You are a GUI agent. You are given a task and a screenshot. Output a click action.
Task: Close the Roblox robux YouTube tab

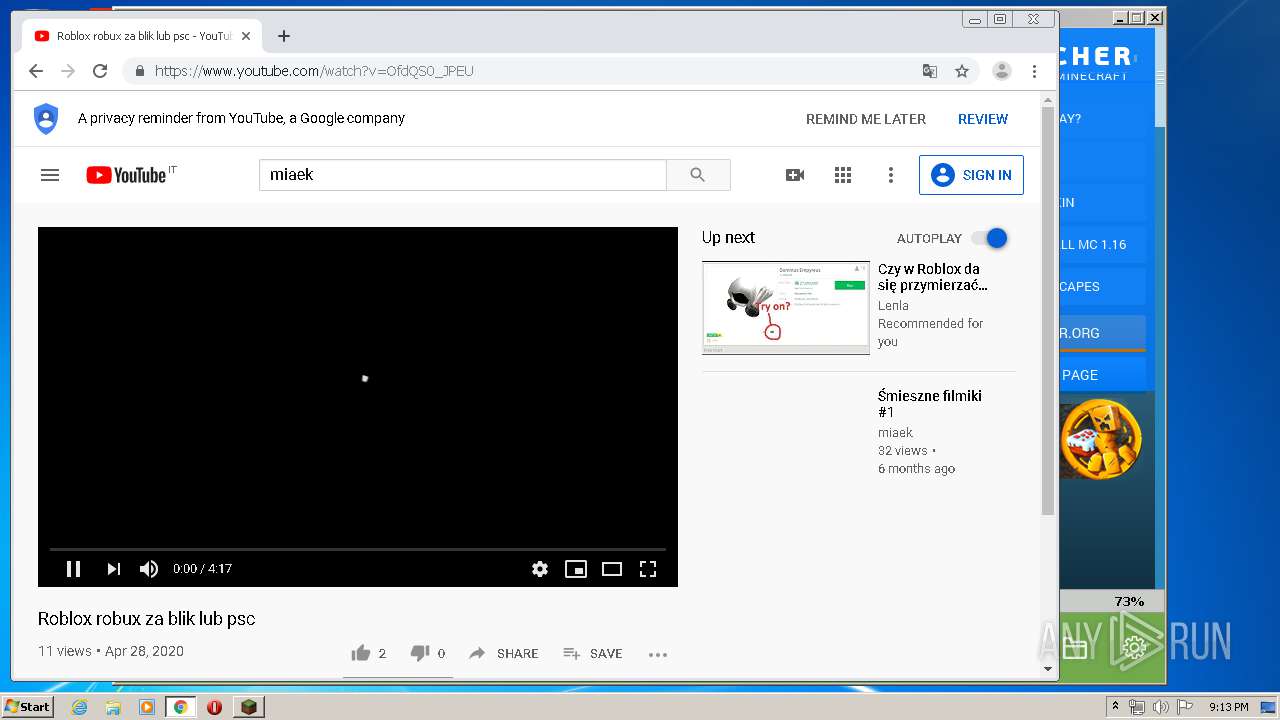click(x=246, y=36)
